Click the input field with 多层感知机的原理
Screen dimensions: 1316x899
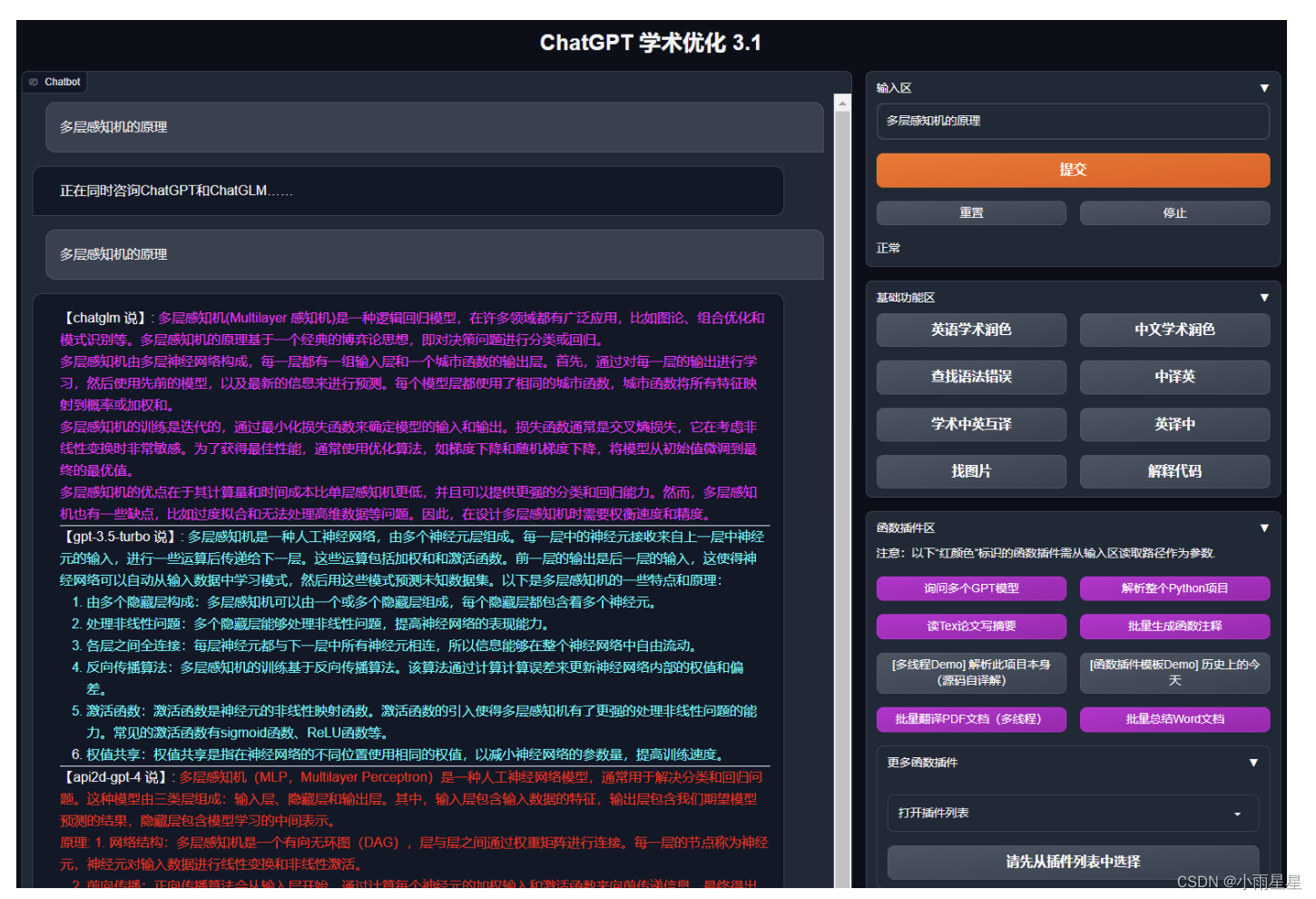click(x=1073, y=121)
